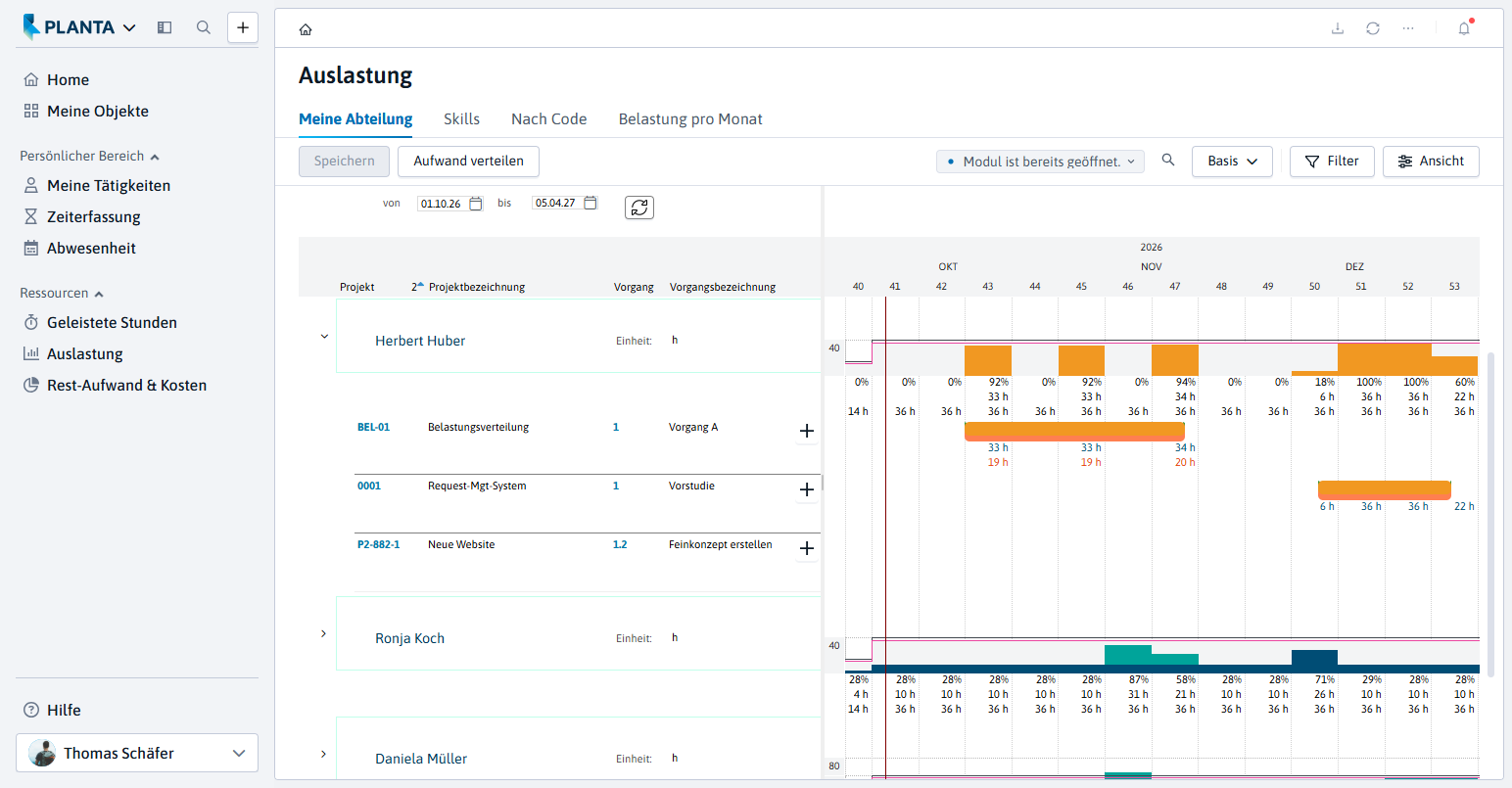Open the Ansicht view settings button
1512x788 pixels.
point(1431,161)
